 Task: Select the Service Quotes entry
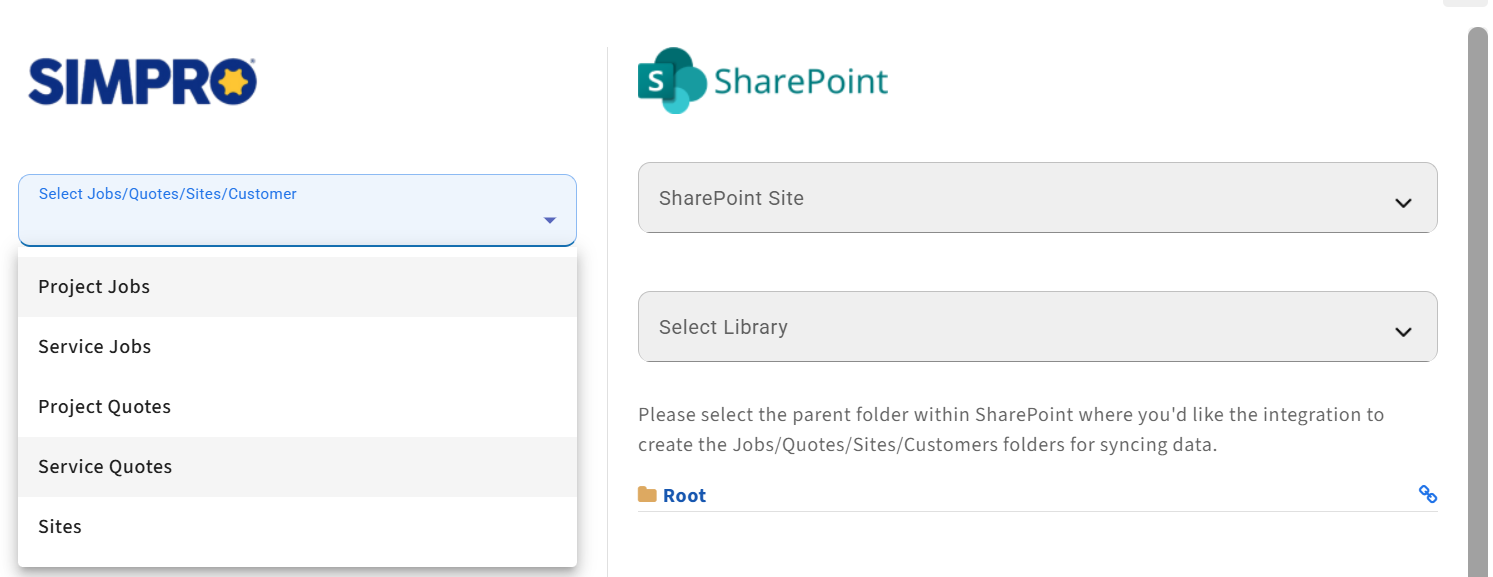pyautogui.click(x=297, y=467)
